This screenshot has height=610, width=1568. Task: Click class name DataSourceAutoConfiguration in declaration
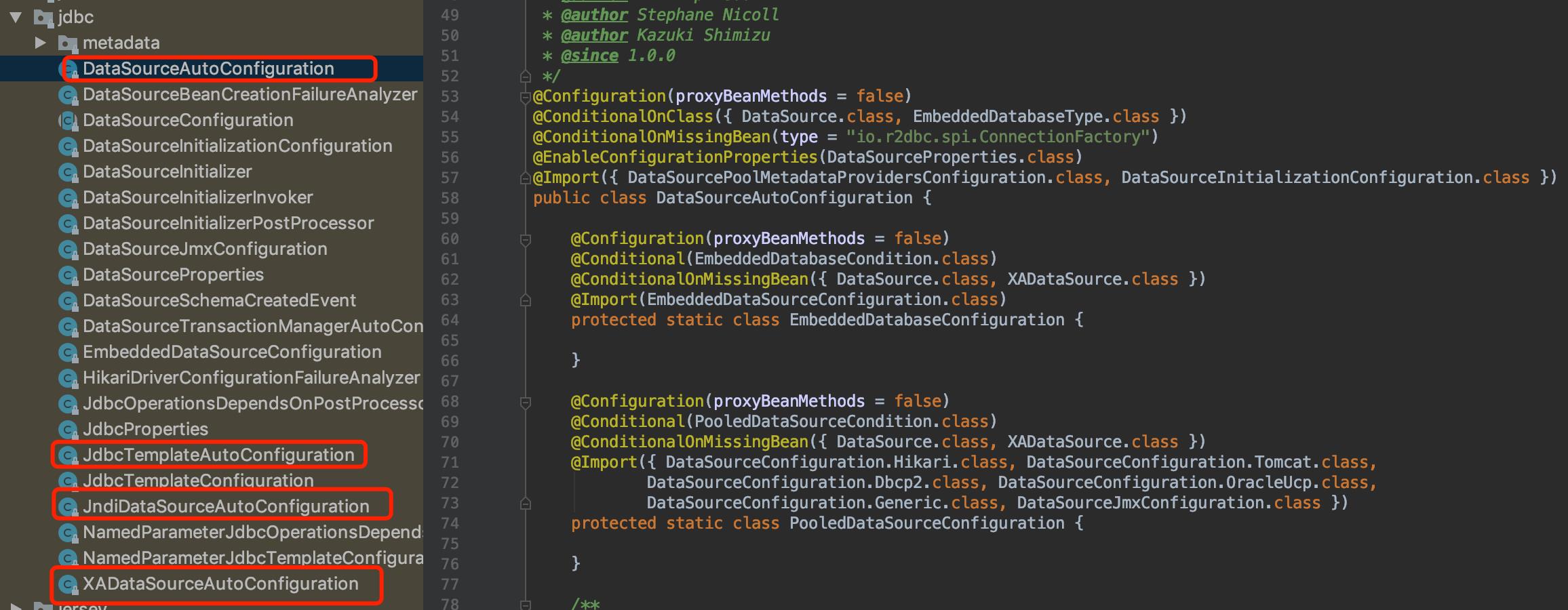(x=784, y=198)
